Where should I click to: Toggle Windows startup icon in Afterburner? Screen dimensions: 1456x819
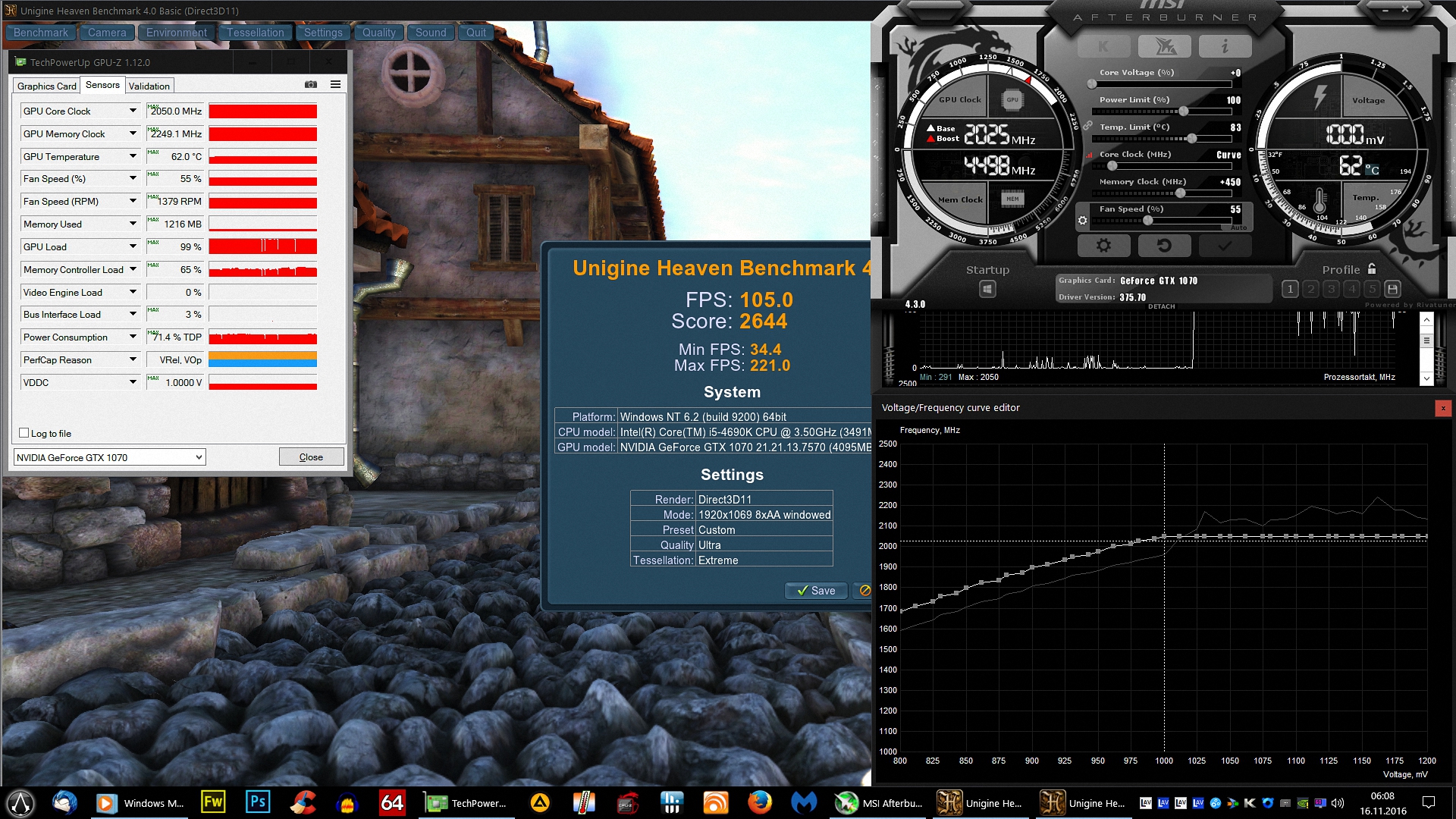(x=987, y=289)
